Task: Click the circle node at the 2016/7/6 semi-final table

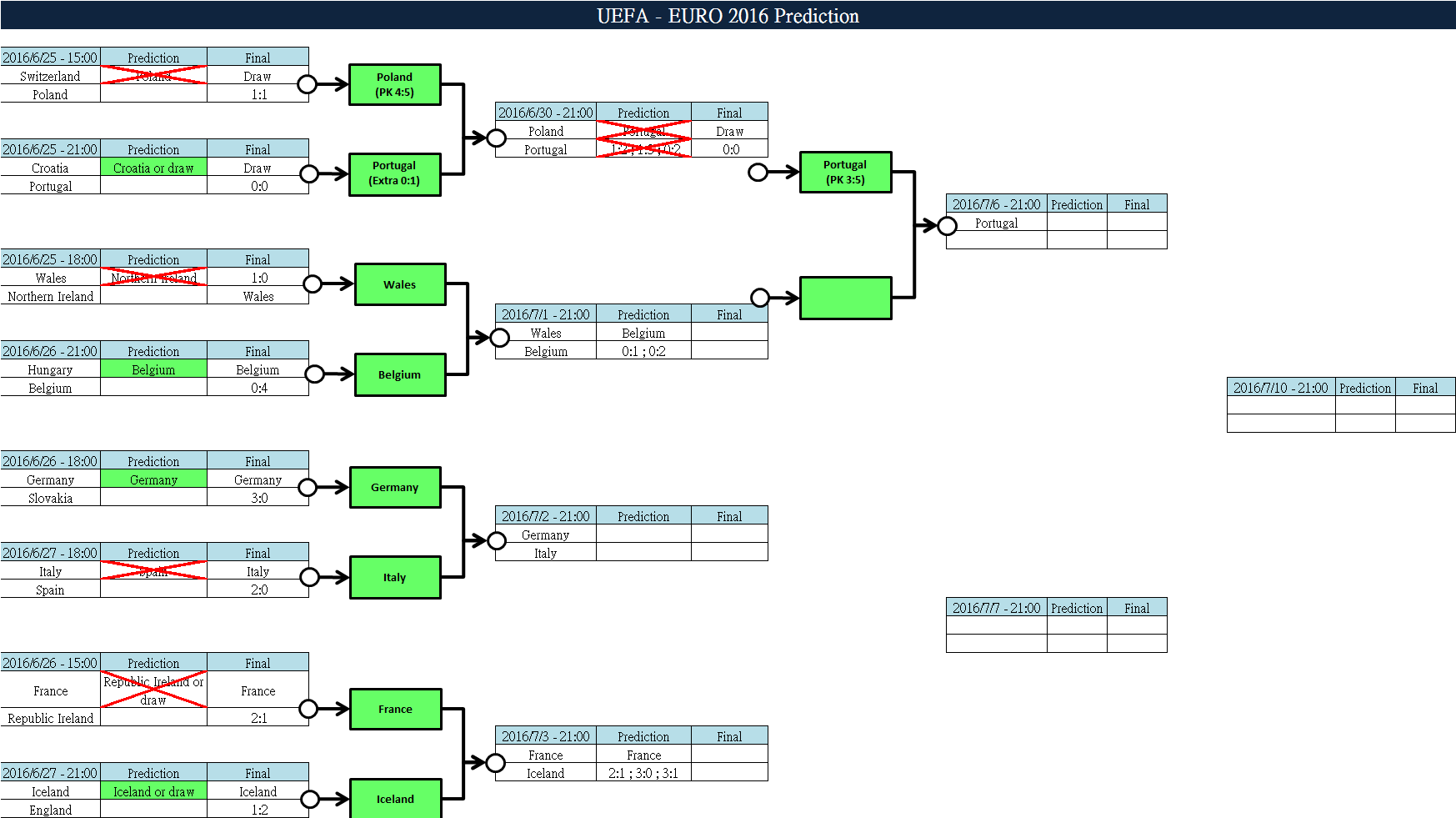Action: click(x=947, y=225)
